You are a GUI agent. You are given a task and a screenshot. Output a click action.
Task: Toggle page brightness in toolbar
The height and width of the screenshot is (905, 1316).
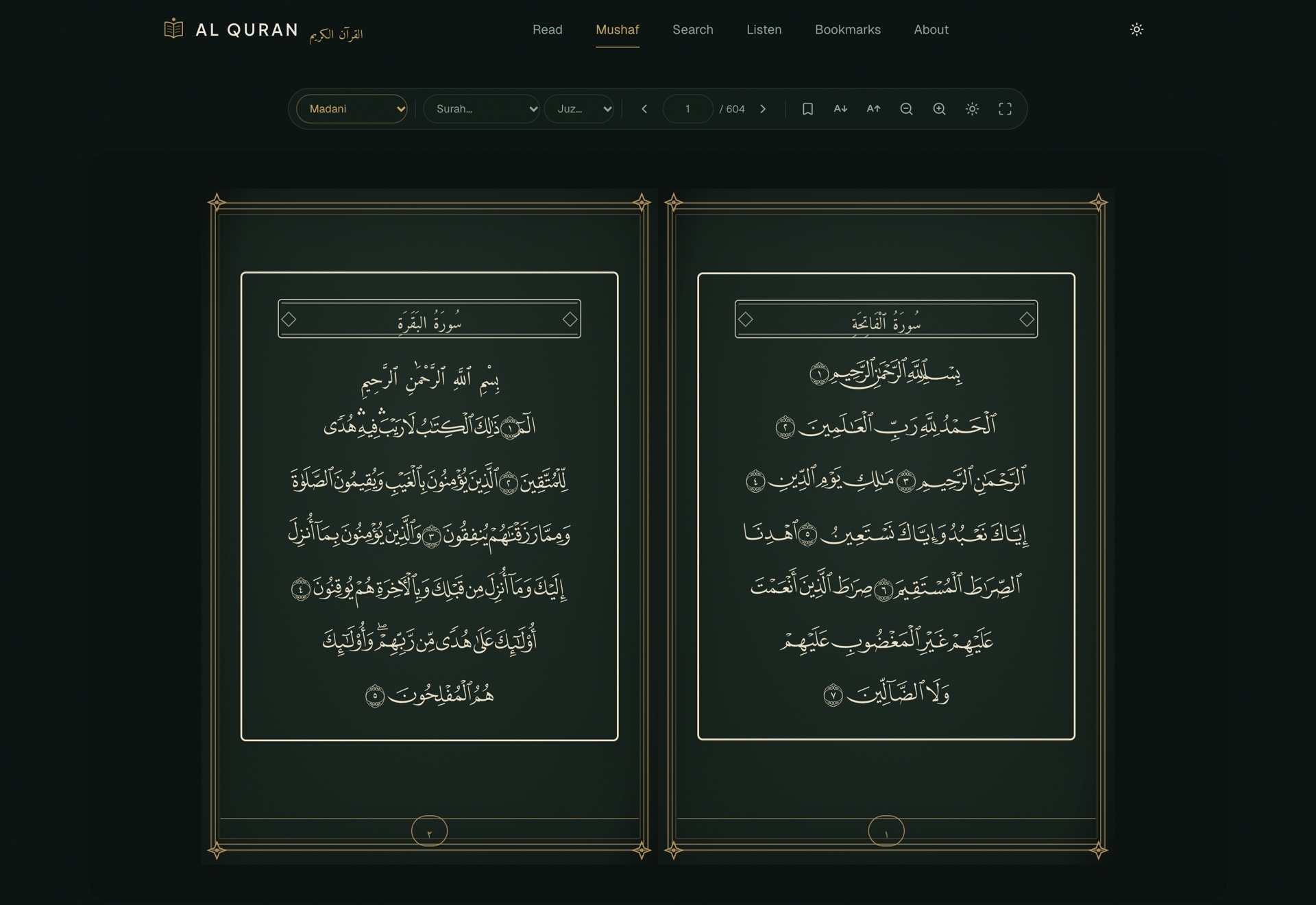click(972, 109)
